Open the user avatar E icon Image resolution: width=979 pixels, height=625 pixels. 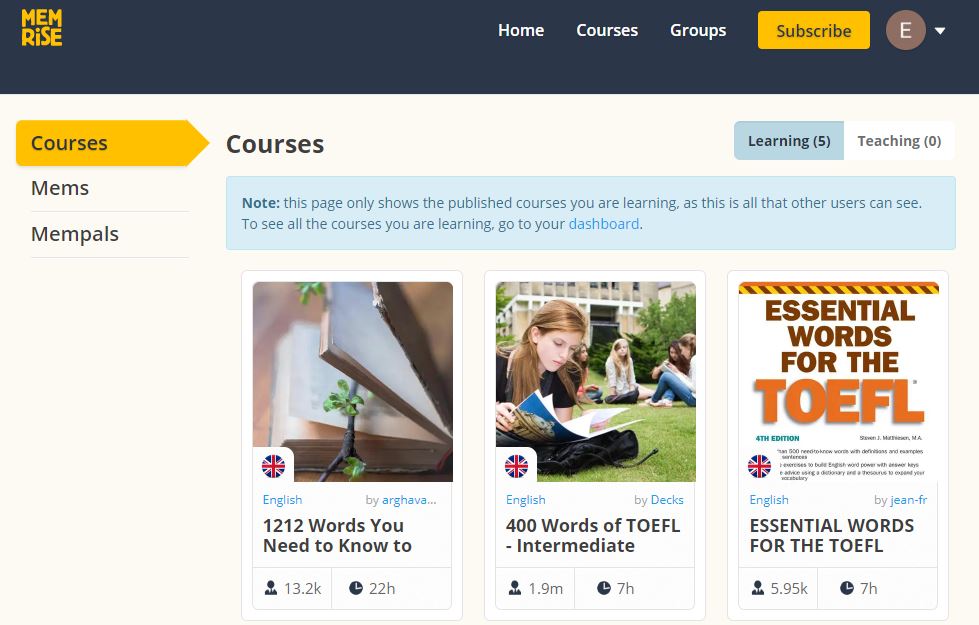[905, 30]
